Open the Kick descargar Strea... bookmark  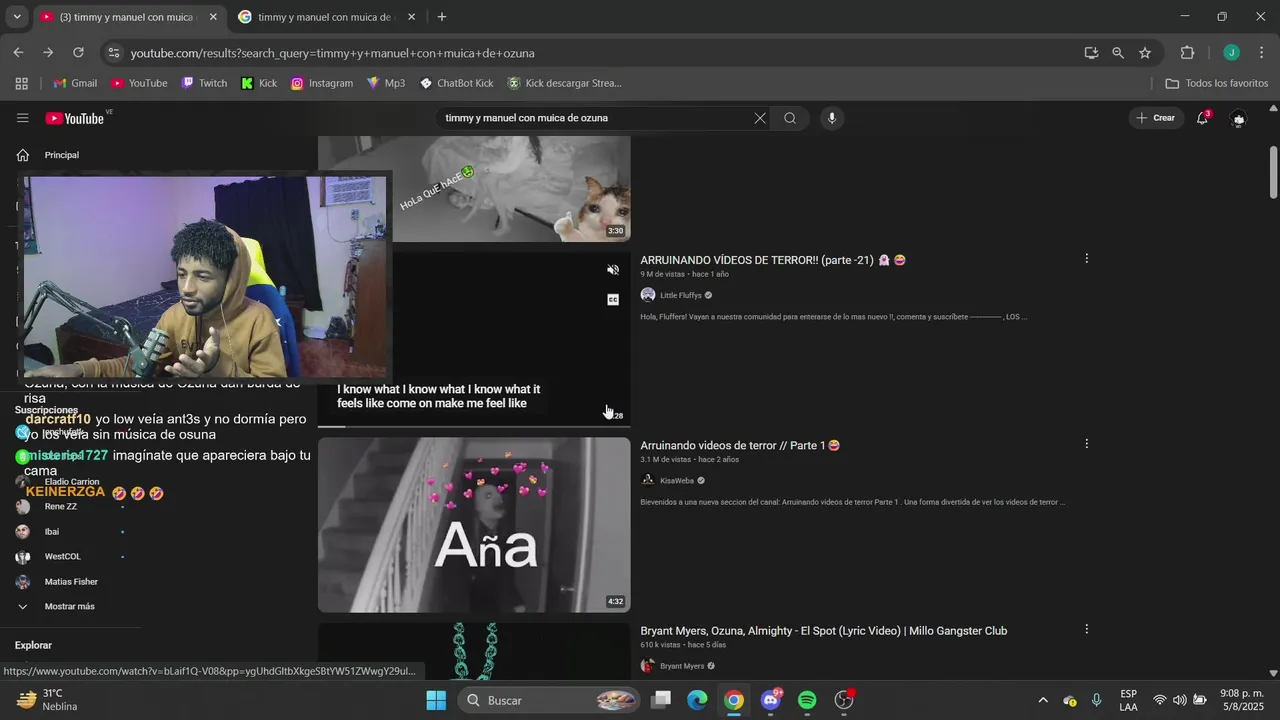click(x=565, y=83)
